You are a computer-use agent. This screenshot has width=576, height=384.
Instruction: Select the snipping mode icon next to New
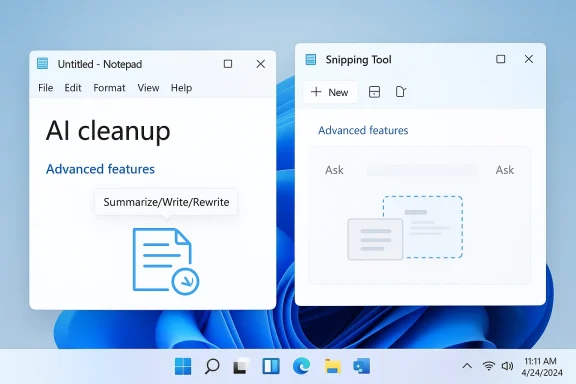374,92
